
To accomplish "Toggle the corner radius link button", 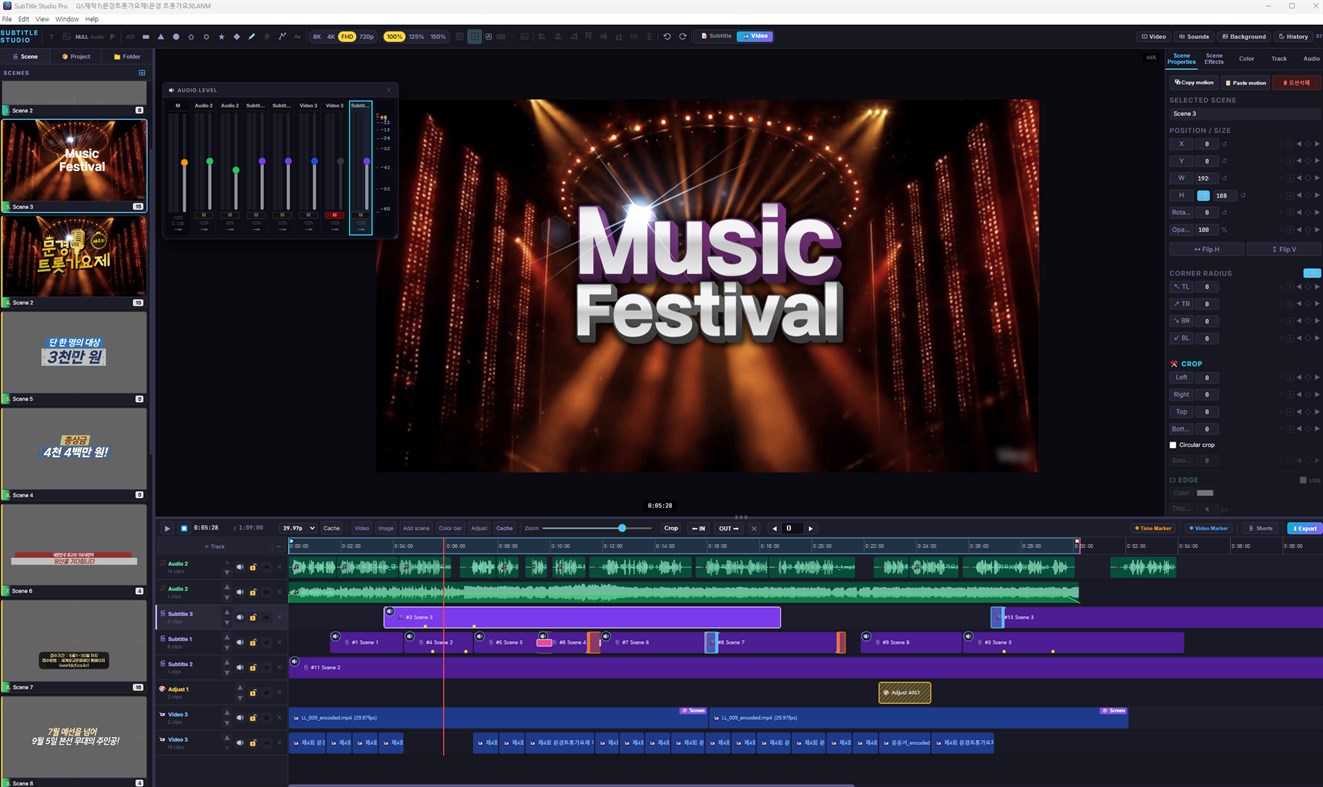I will pyautogui.click(x=1312, y=273).
